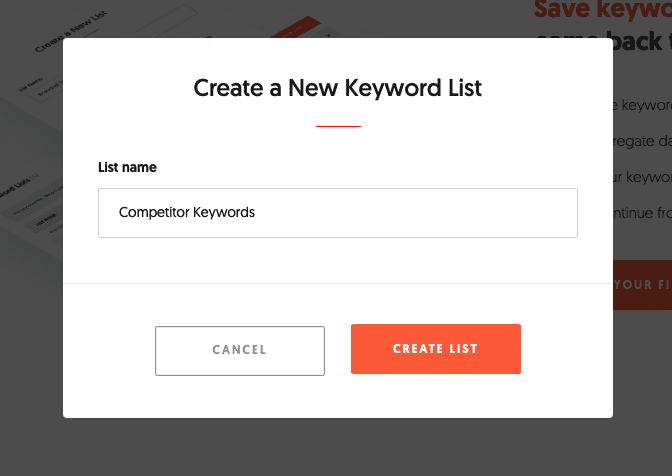
Task: Cancel the new keyword list dialog
Action: (240, 350)
